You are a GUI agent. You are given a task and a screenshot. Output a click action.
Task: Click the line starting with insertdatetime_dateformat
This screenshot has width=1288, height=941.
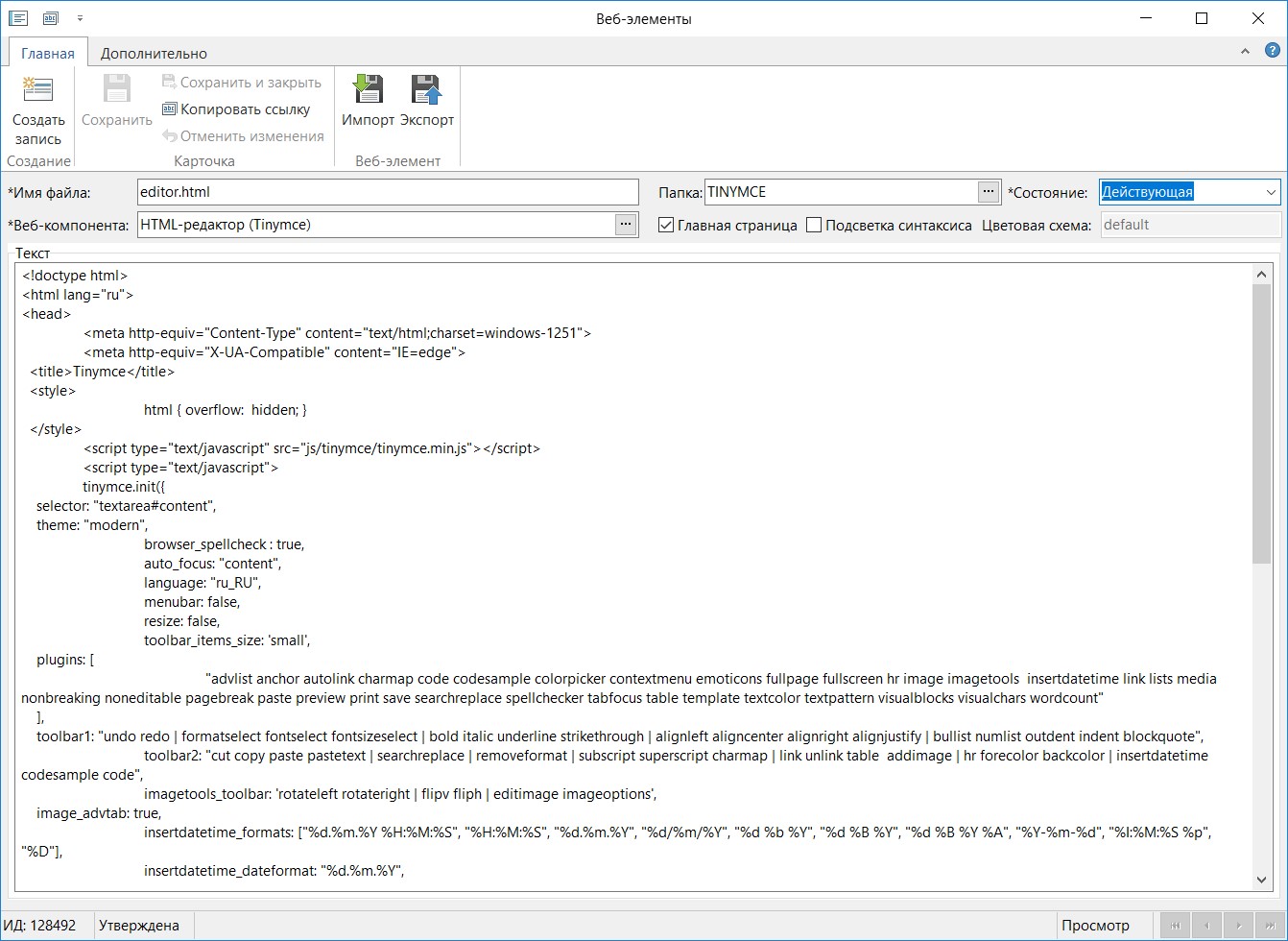(x=274, y=871)
